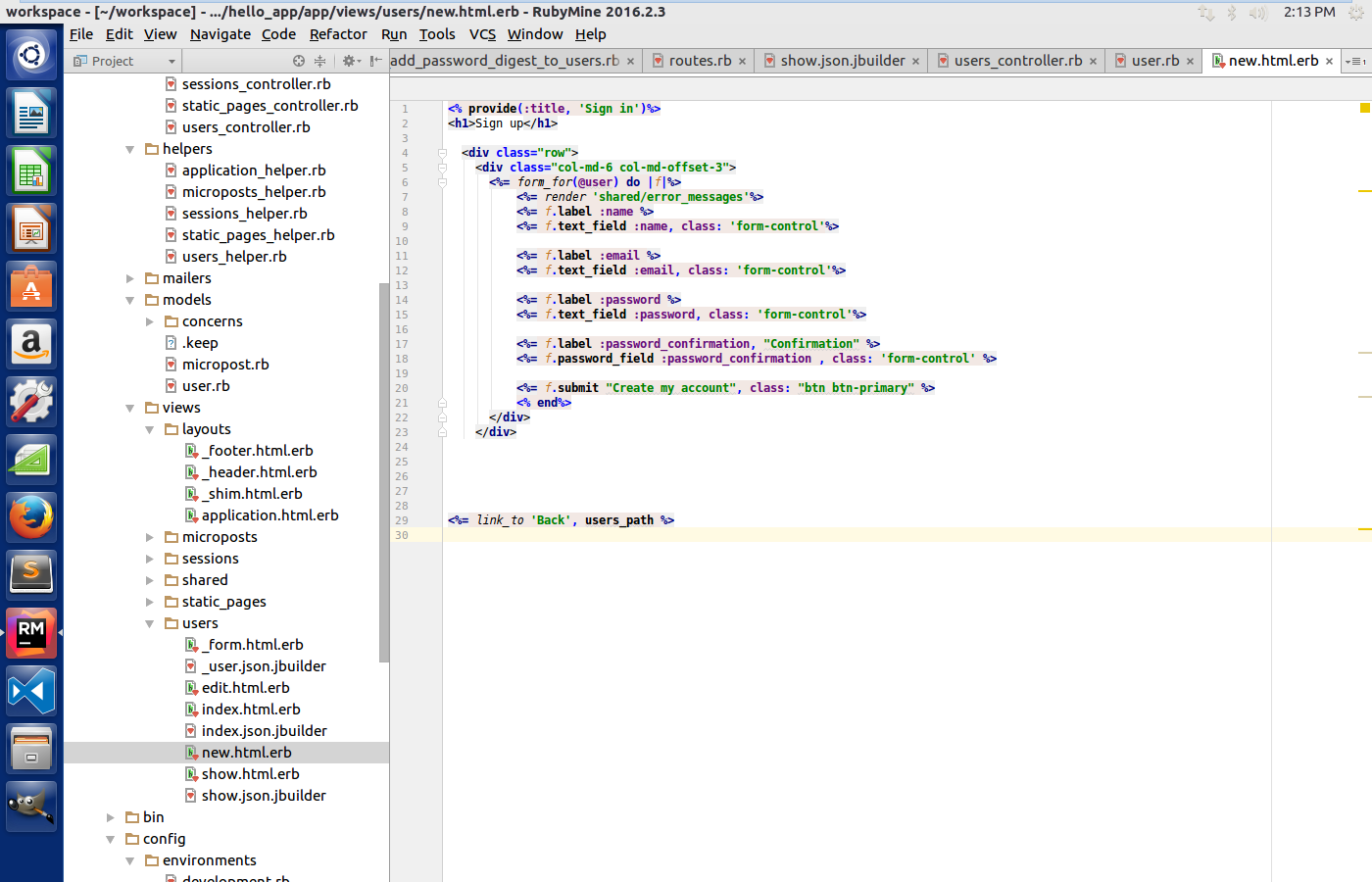Open the Tools menu
Viewport: 1372px width, 882px height.
tap(437, 34)
